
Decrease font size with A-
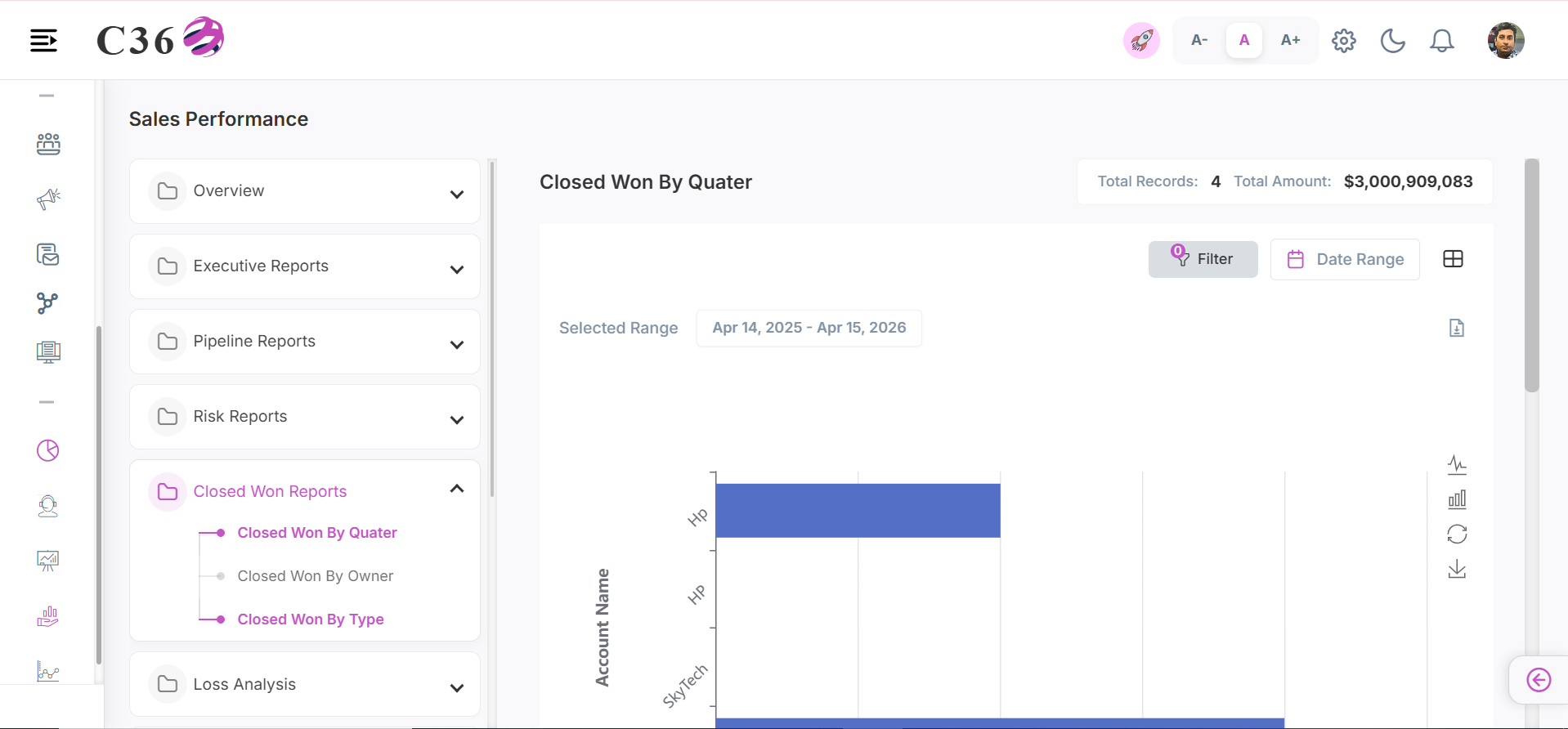pyautogui.click(x=1199, y=40)
